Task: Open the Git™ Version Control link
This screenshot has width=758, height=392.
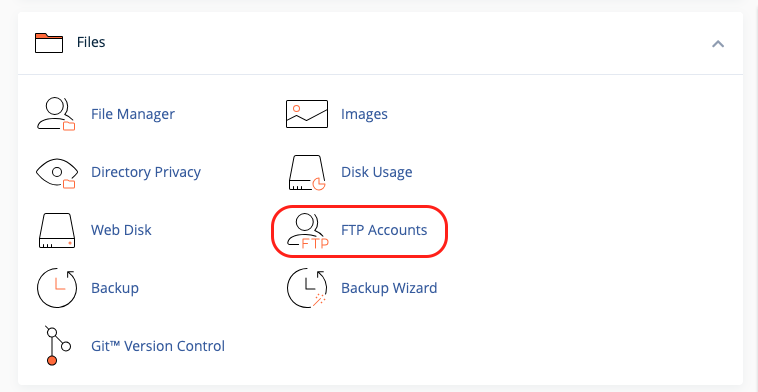Action: 158,346
